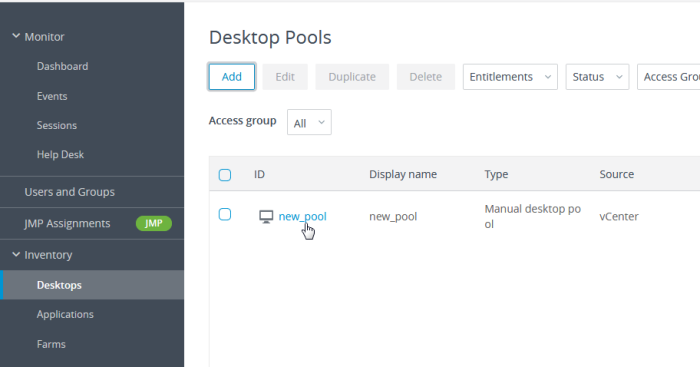Viewport: 700px width, 367px height.
Task: Select Sessions in the sidebar
Action: click(57, 125)
